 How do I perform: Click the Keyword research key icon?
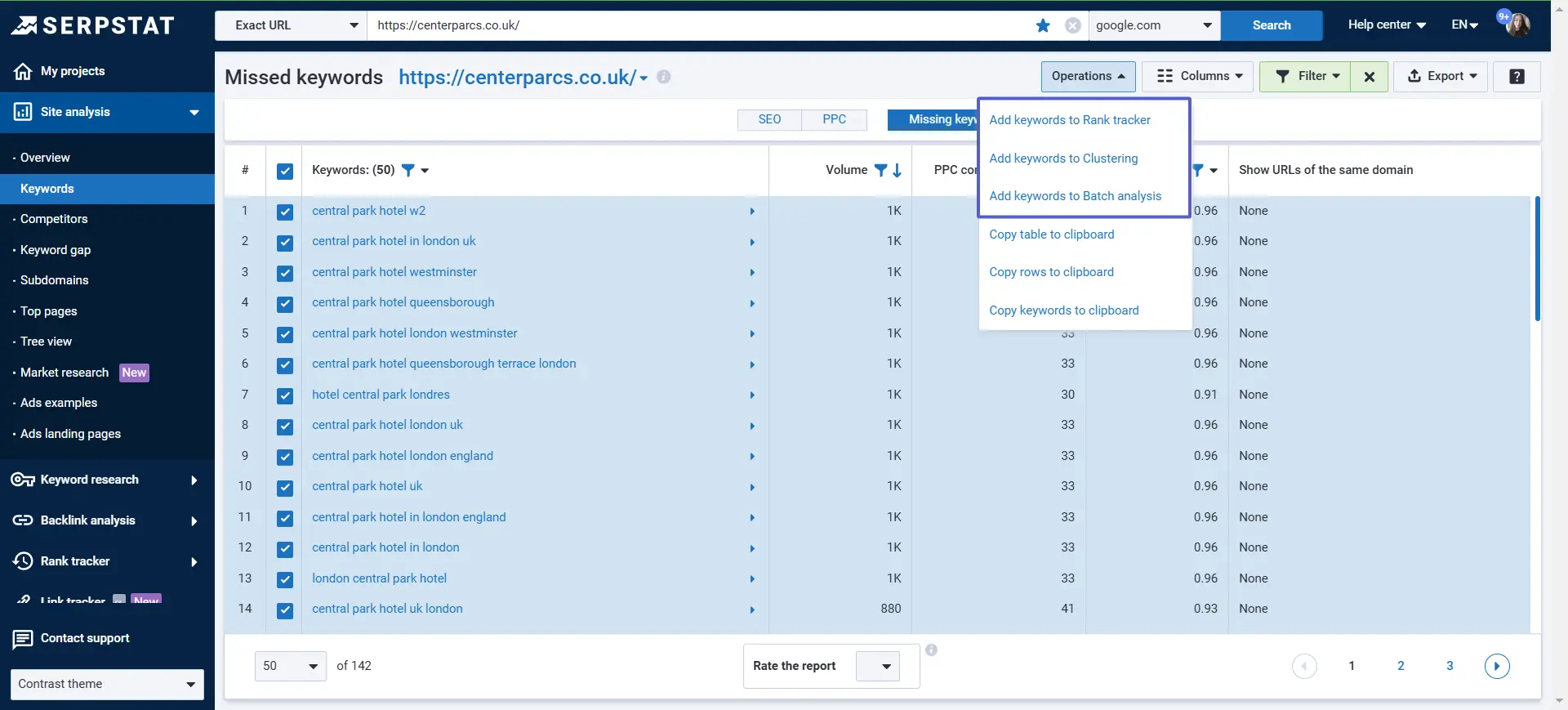23,480
